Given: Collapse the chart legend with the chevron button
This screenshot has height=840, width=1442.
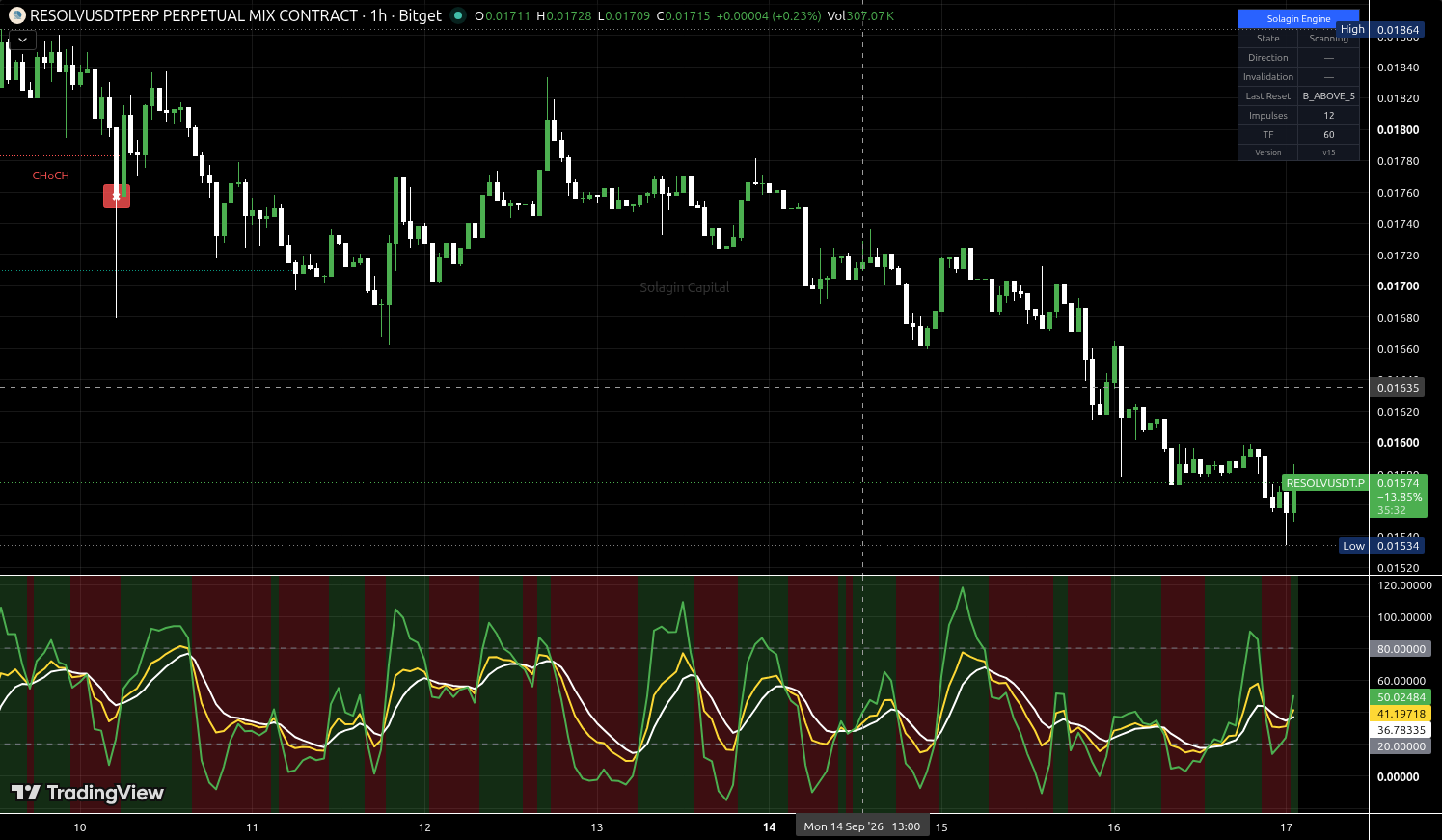Looking at the screenshot, I should [x=21, y=41].
